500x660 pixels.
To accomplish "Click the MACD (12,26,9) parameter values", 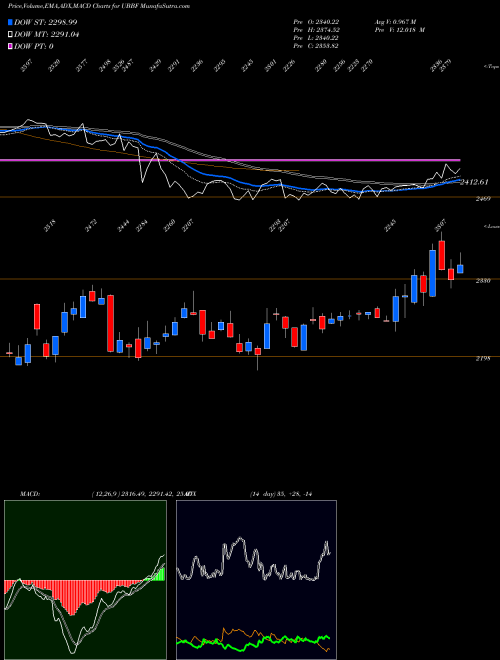I will pos(139,494).
